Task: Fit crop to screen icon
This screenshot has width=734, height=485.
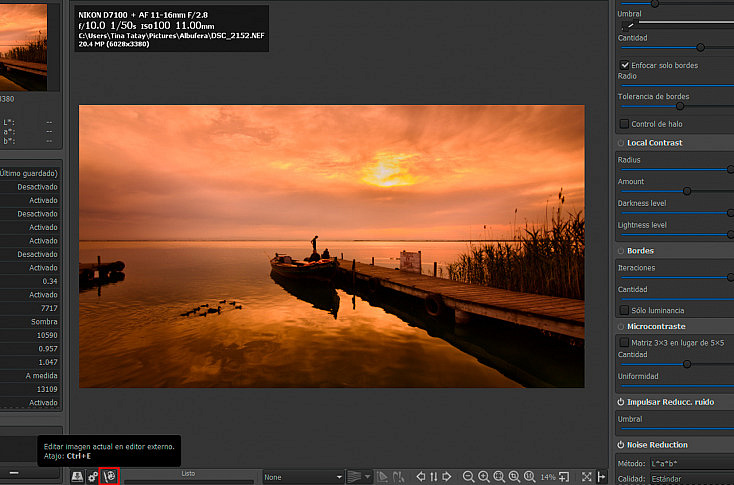Action: point(514,477)
